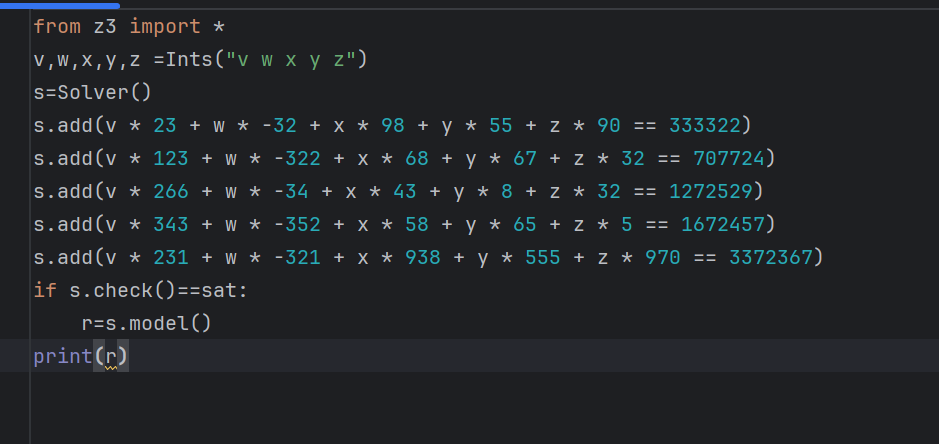Screen dimensions: 939x444
Task: Click the 's=Solver()' line
Action: (x=93, y=93)
